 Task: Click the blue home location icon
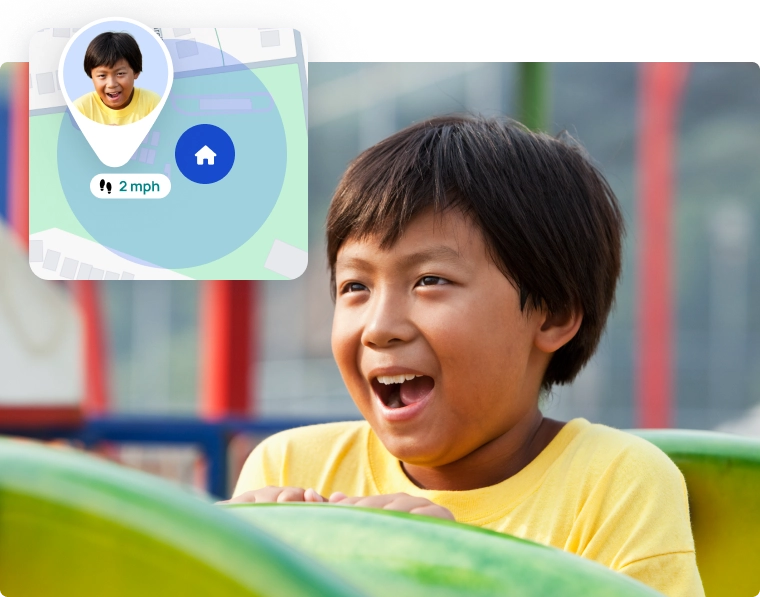[205, 154]
